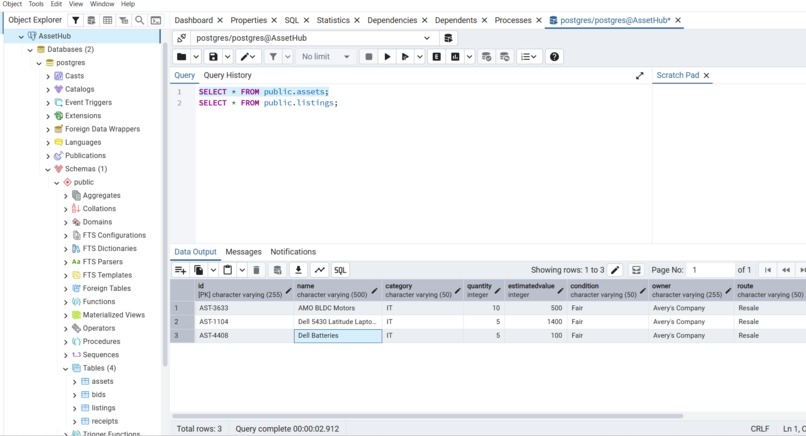
Task: Click the Commit database icon
Action: click(x=486, y=57)
